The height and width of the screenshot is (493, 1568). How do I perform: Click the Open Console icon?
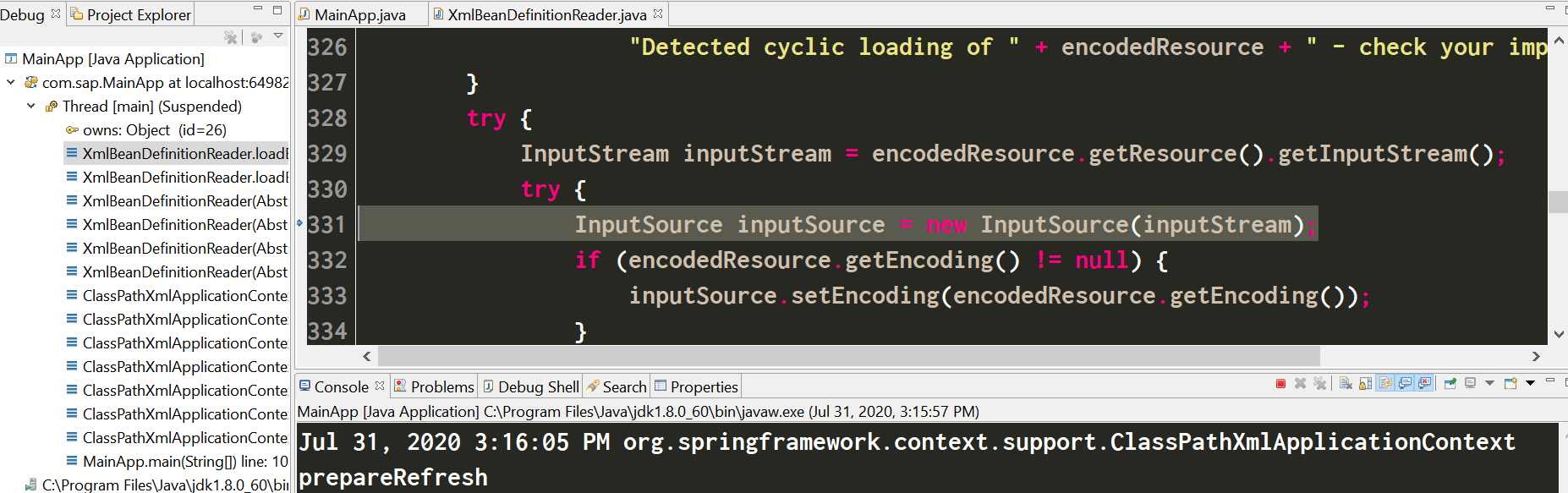click(1510, 384)
